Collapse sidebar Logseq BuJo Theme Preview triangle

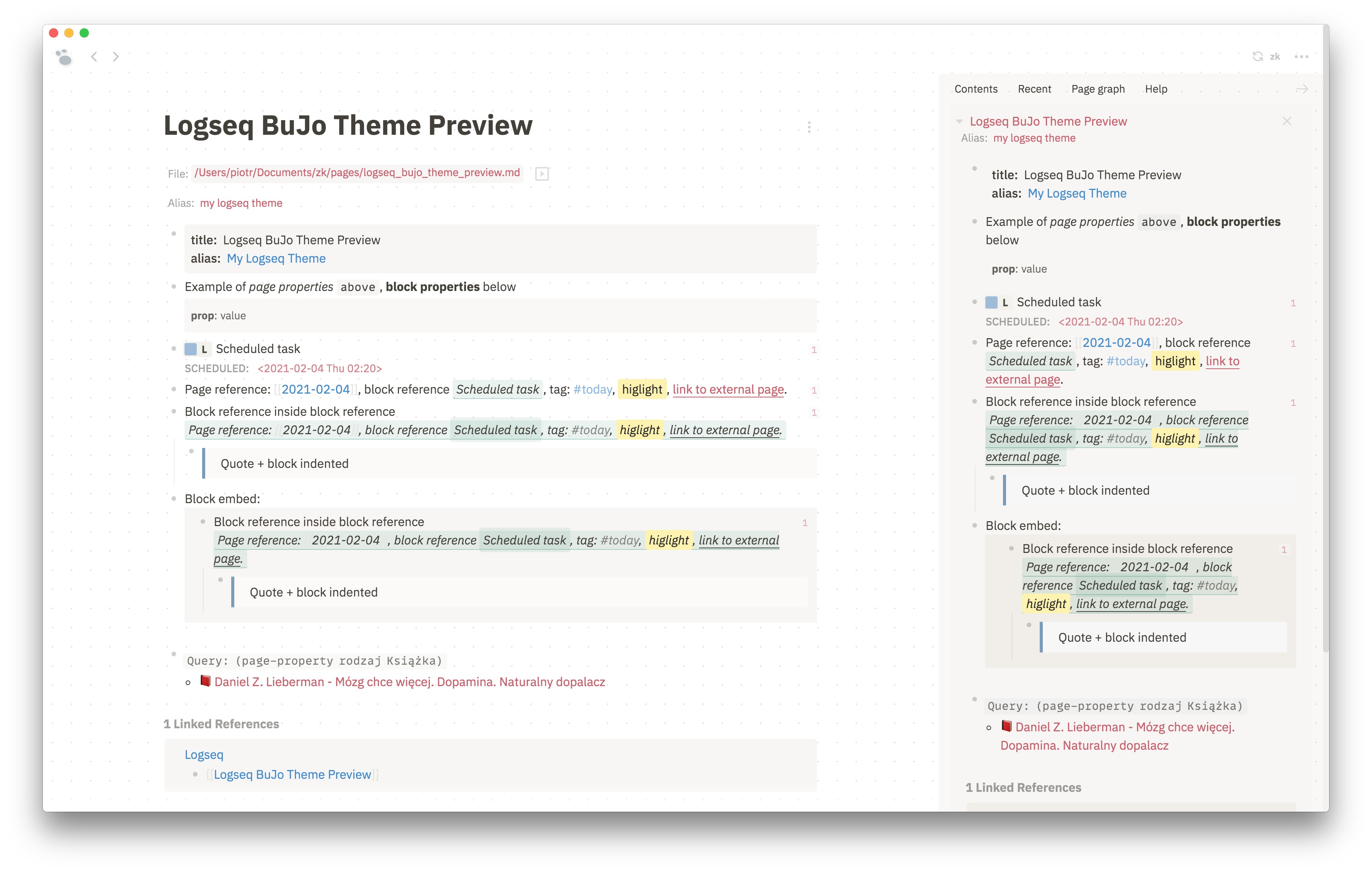coord(959,121)
